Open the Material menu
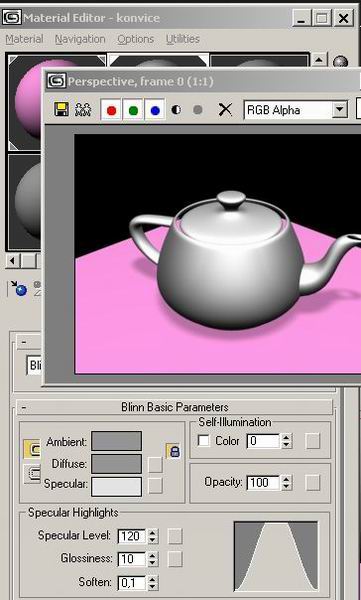The width and height of the screenshot is (361, 600). [25, 39]
